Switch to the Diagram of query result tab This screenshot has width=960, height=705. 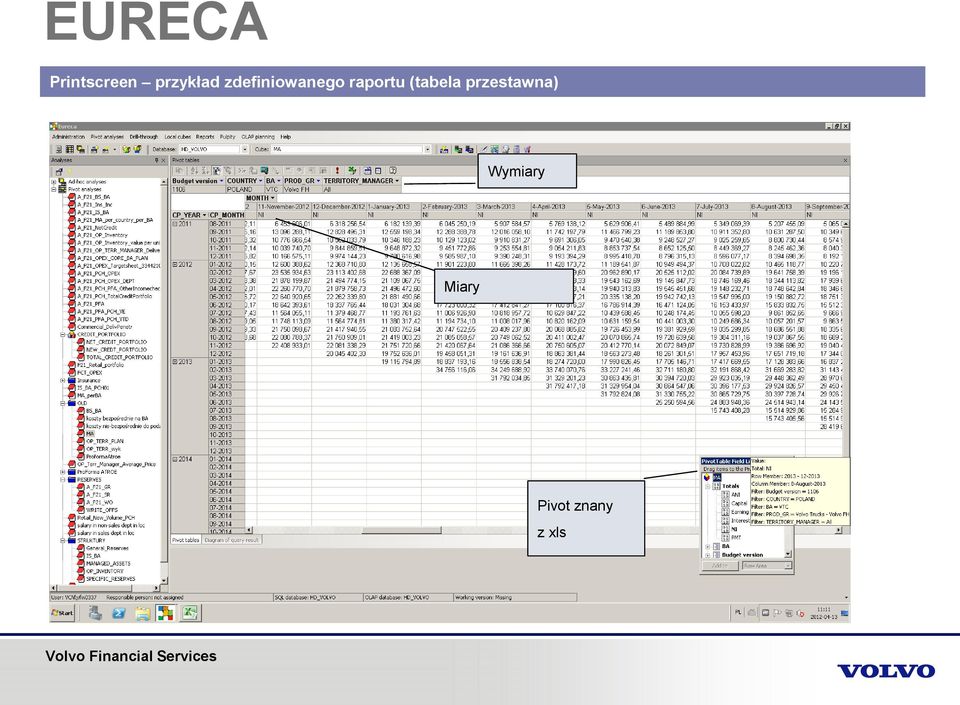(x=231, y=540)
